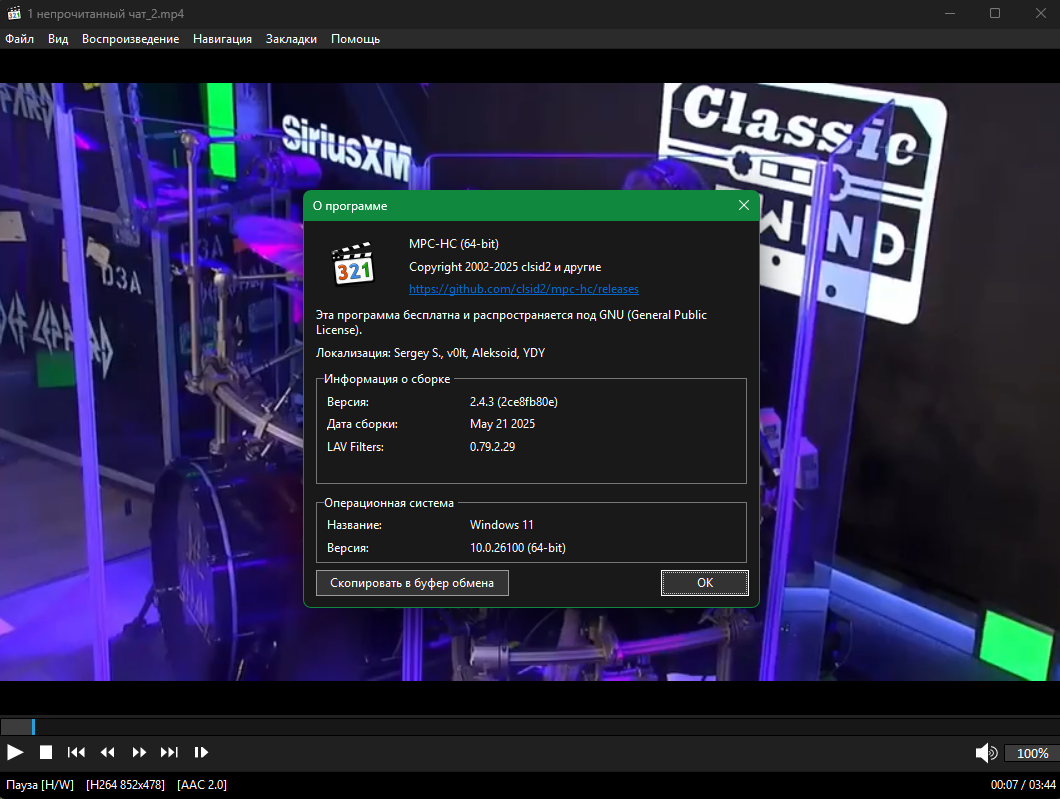Open the Помощь menu
This screenshot has height=799, width=1060.
pos(356,39)
